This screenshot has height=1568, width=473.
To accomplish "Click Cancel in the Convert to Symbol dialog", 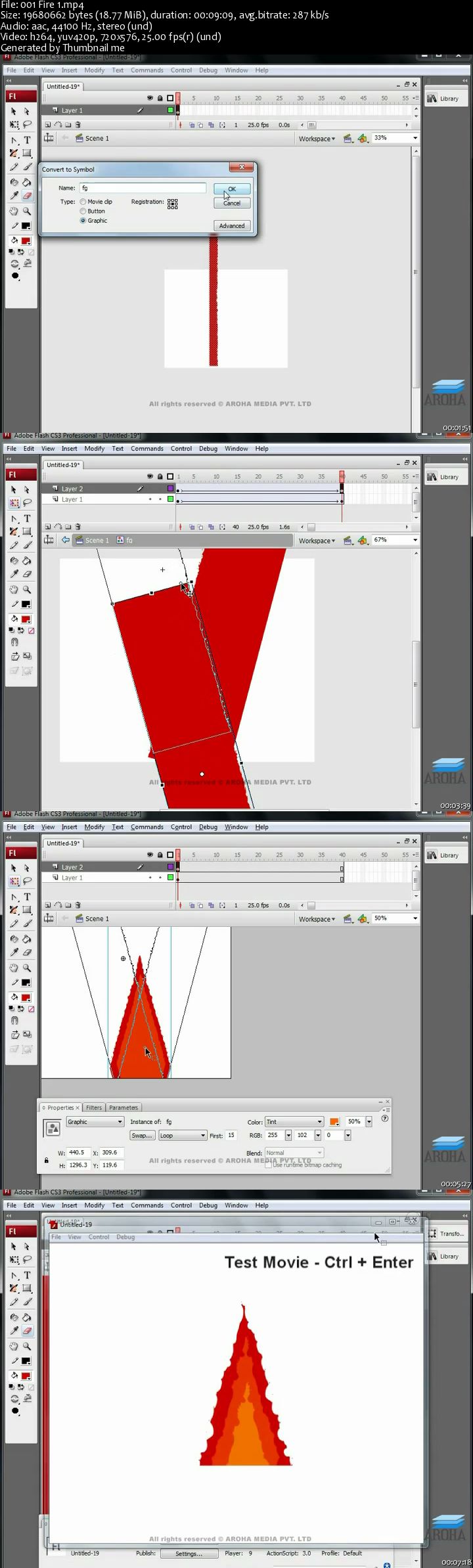I will [232, 203].
